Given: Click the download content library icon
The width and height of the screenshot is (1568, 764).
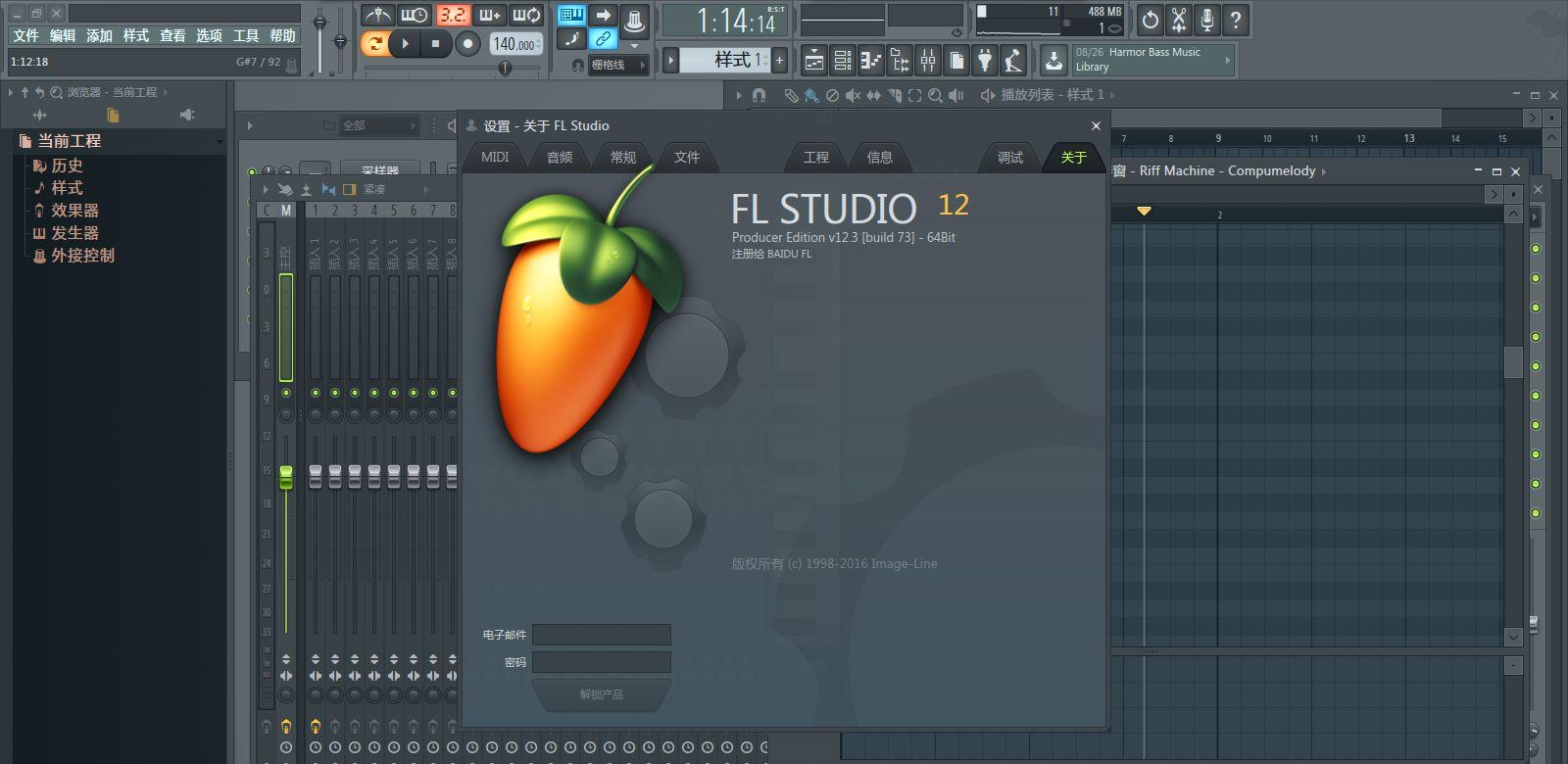Looking at the screenshot, I should [1053, 61].
